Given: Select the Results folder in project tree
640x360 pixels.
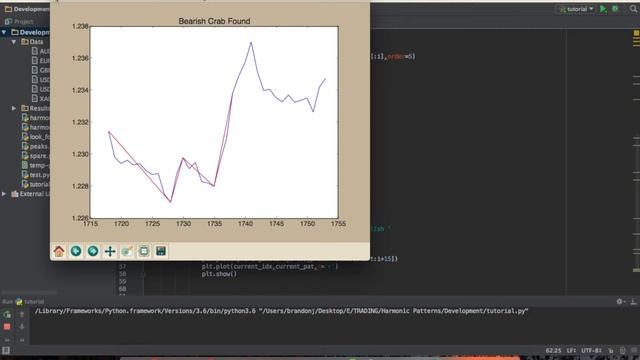Looking at the screenshot, I should [35, 108].
